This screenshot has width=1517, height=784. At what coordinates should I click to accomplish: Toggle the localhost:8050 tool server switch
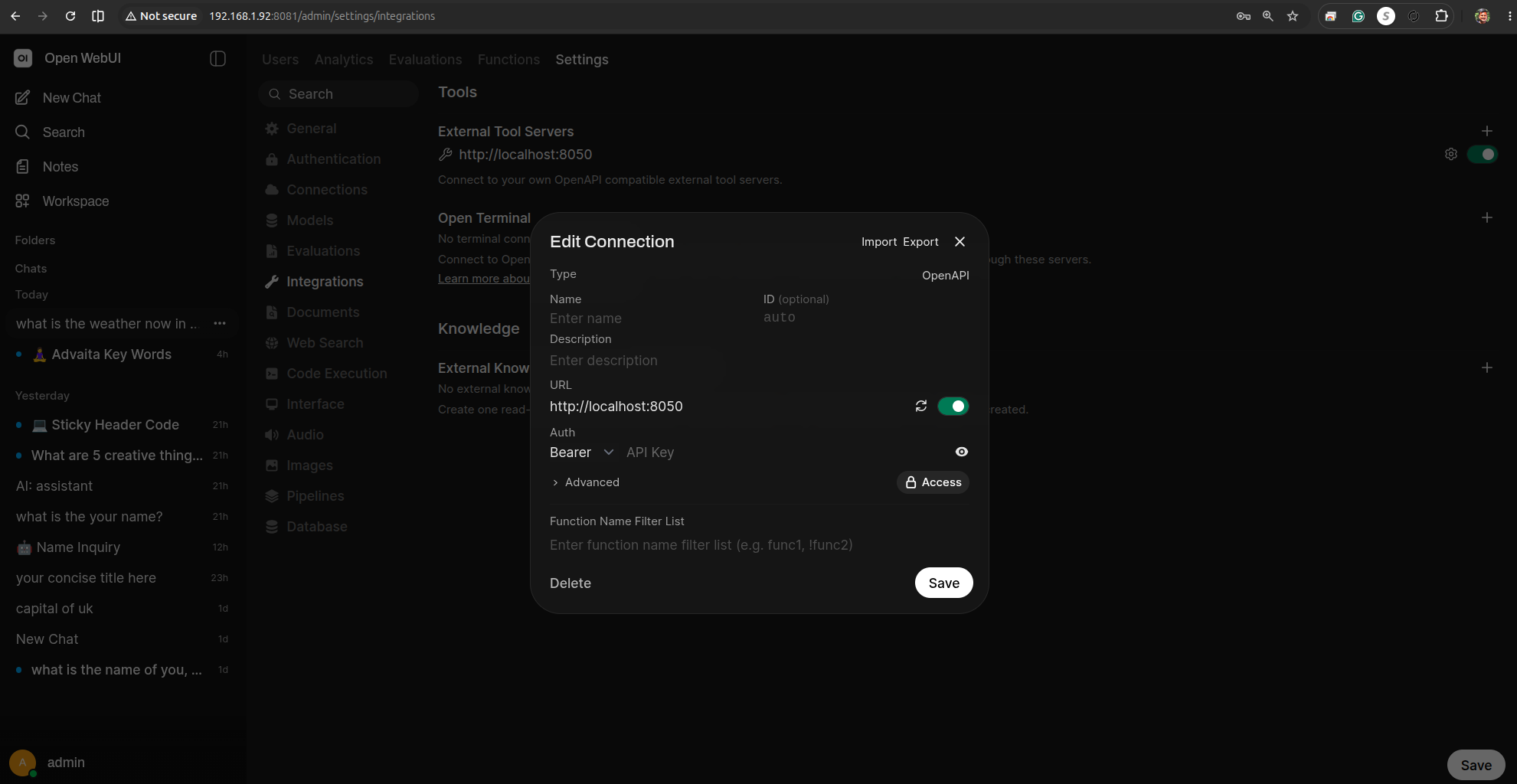[1483, 155]
